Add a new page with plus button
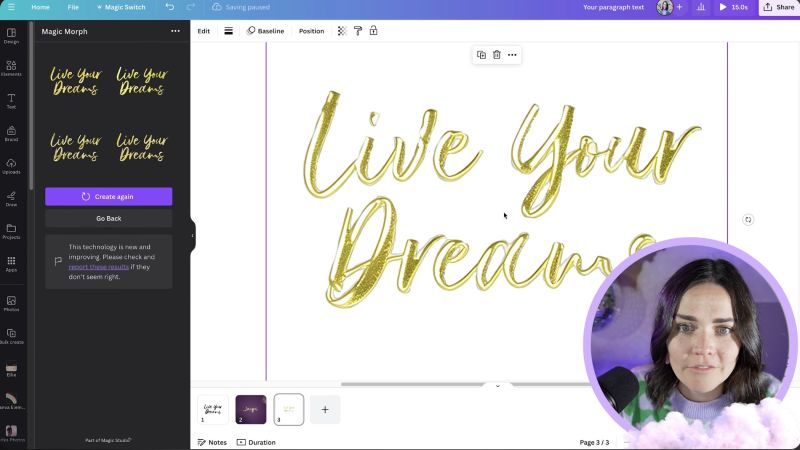The height and width of the screenshot is (450, 800). click(x=325, y=410)
